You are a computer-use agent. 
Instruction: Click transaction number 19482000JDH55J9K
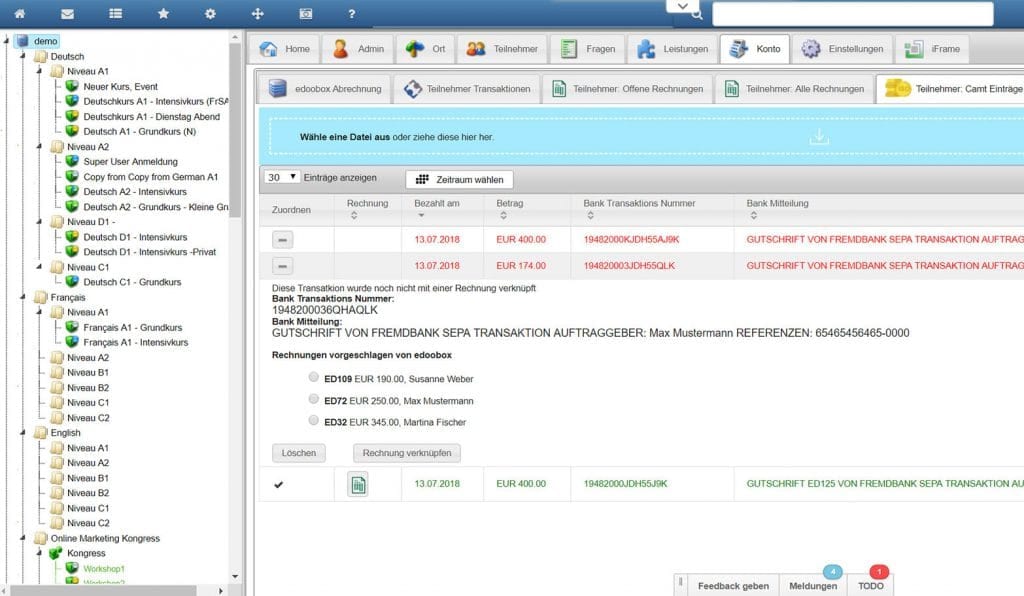click(625, 484)
